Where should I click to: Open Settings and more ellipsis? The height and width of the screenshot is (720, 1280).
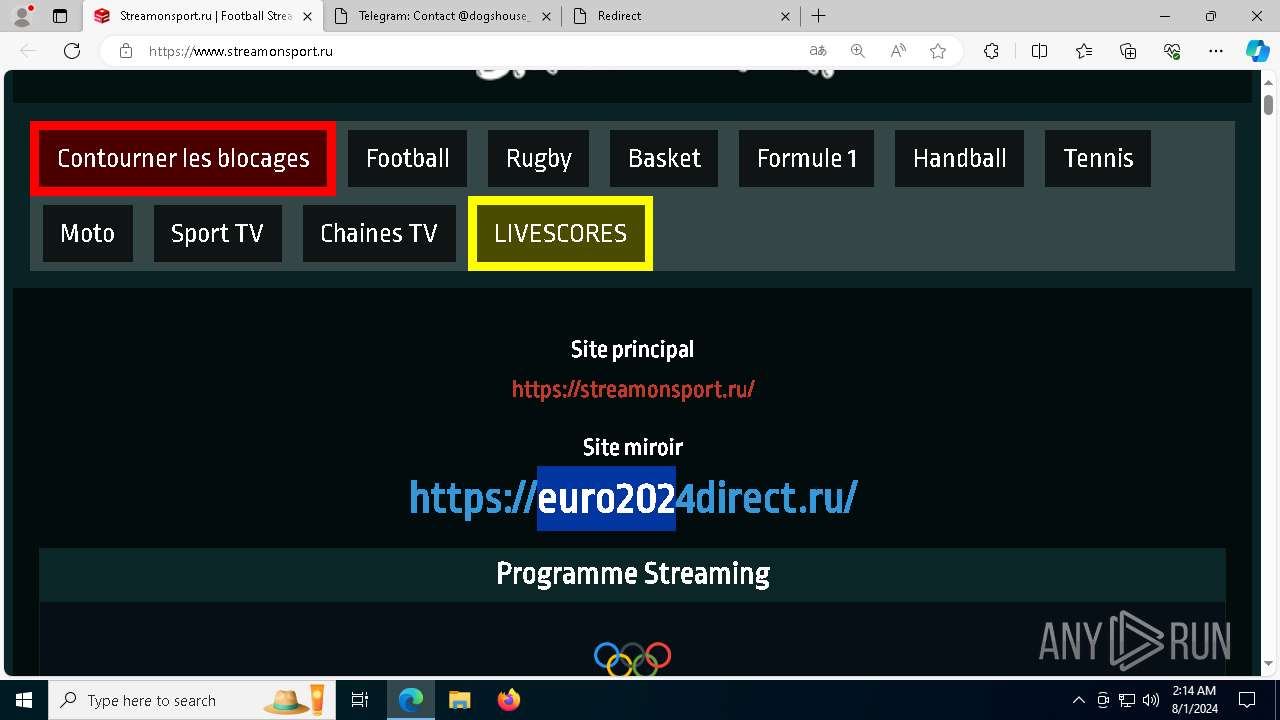click(x=1216, y=51)
